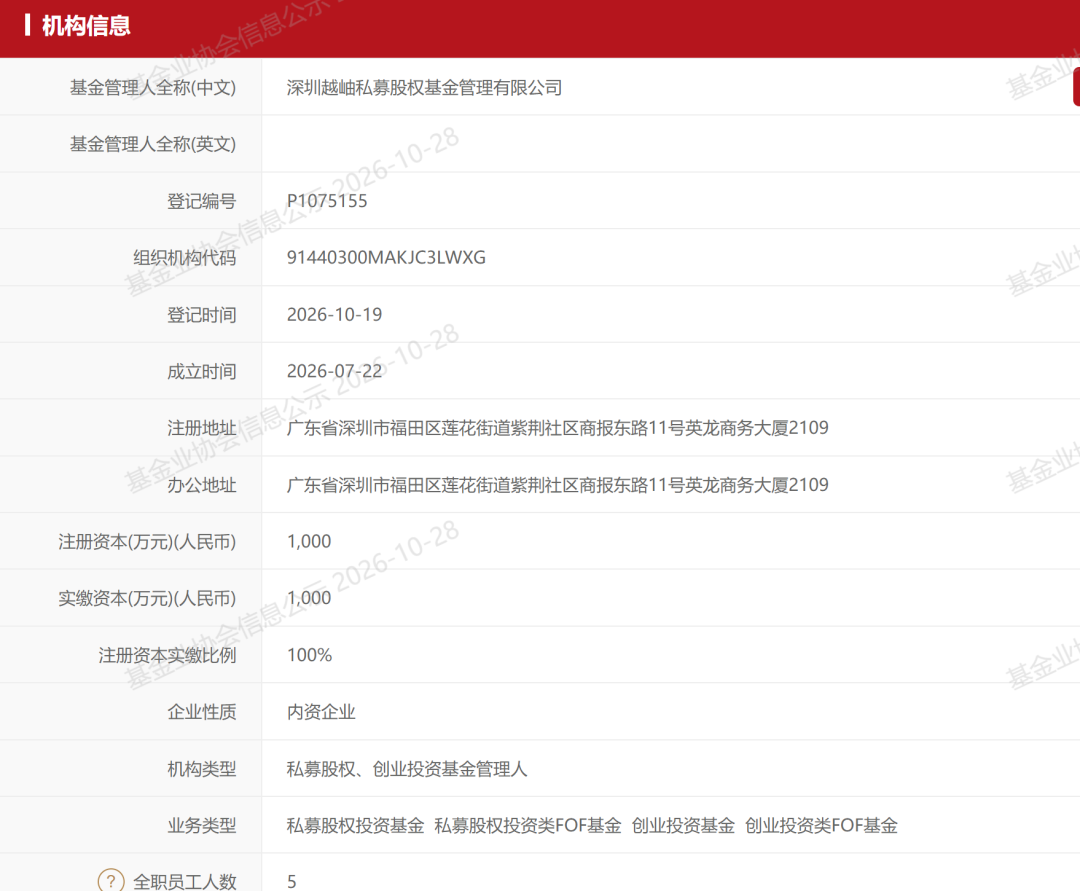Click the 业务类型 label
The width and height of the screenshot is (1080, 891).
[202, 826]
